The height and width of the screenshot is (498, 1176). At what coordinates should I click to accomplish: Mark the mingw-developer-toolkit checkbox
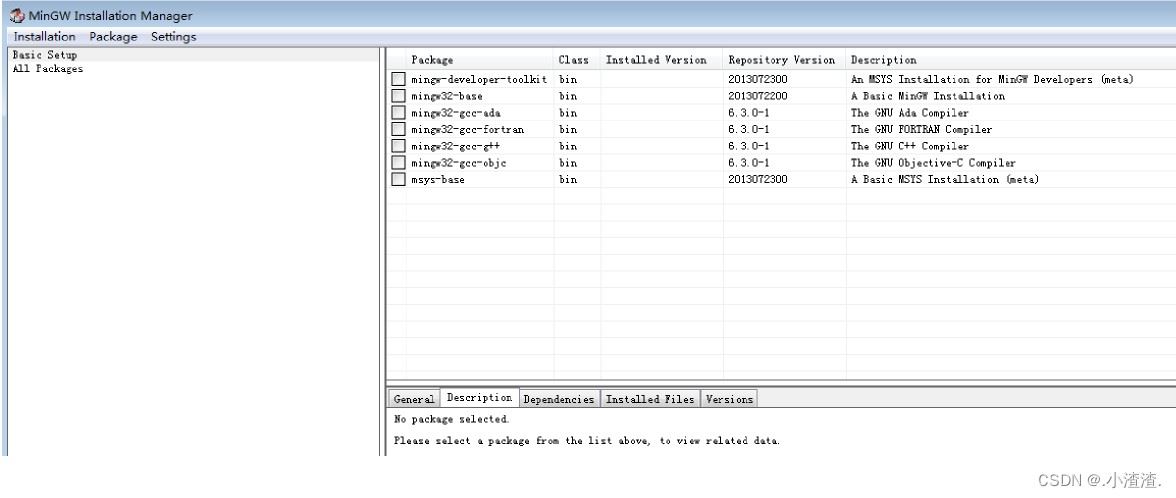coord(398,79)
